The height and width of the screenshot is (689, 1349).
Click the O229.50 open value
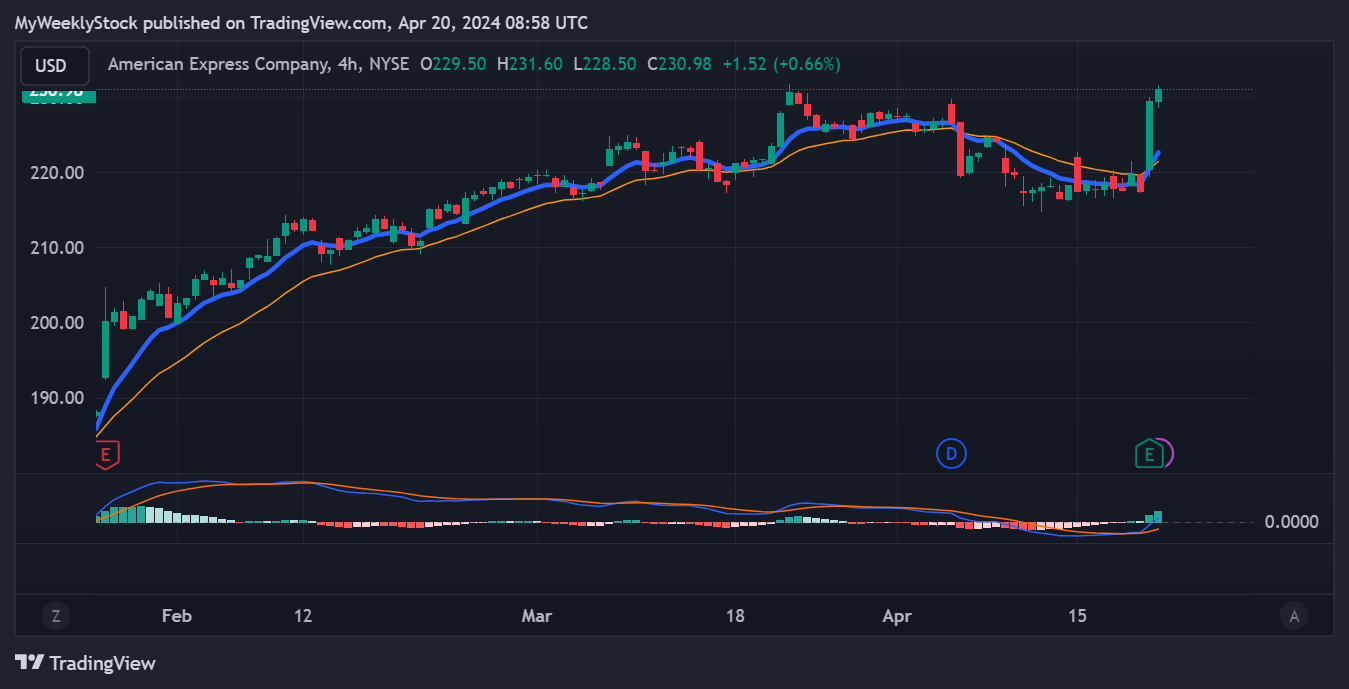(x=453, y=64)
